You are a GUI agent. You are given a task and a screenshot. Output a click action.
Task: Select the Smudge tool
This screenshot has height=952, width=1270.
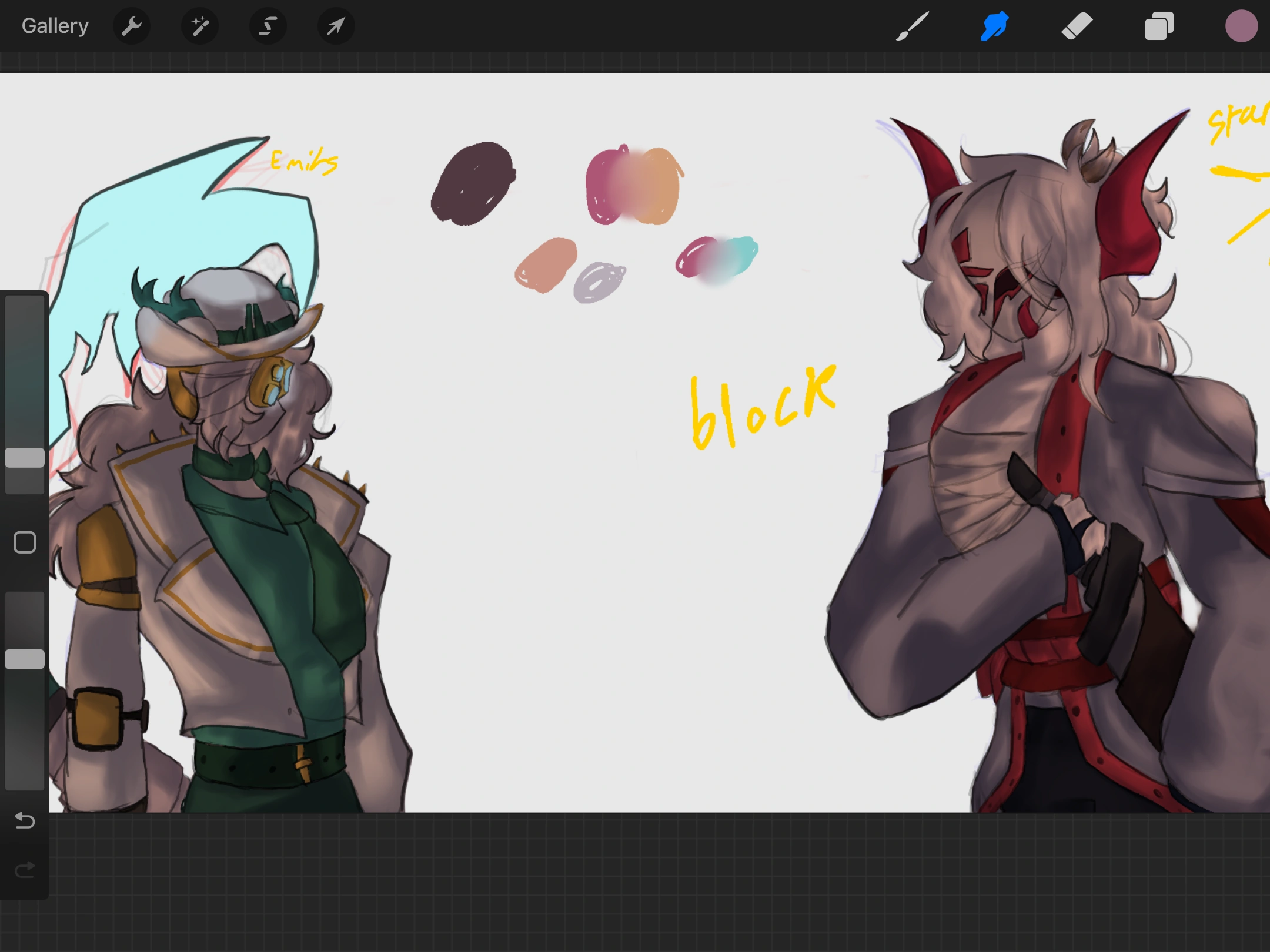point(995,26)
